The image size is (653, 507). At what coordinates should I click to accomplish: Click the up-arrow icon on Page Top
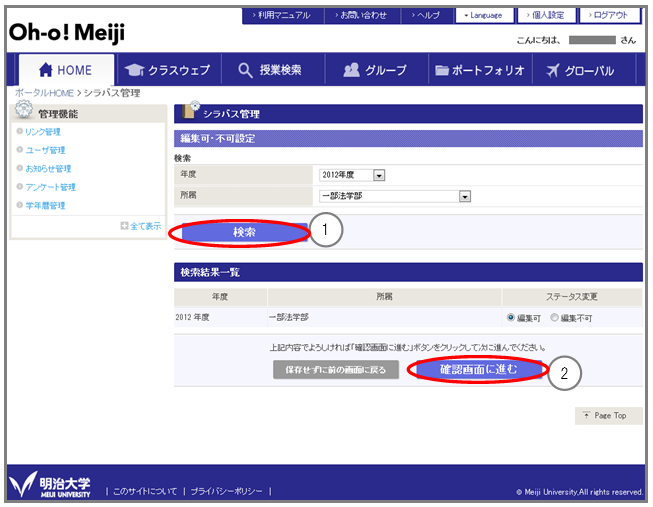point(586,415)
